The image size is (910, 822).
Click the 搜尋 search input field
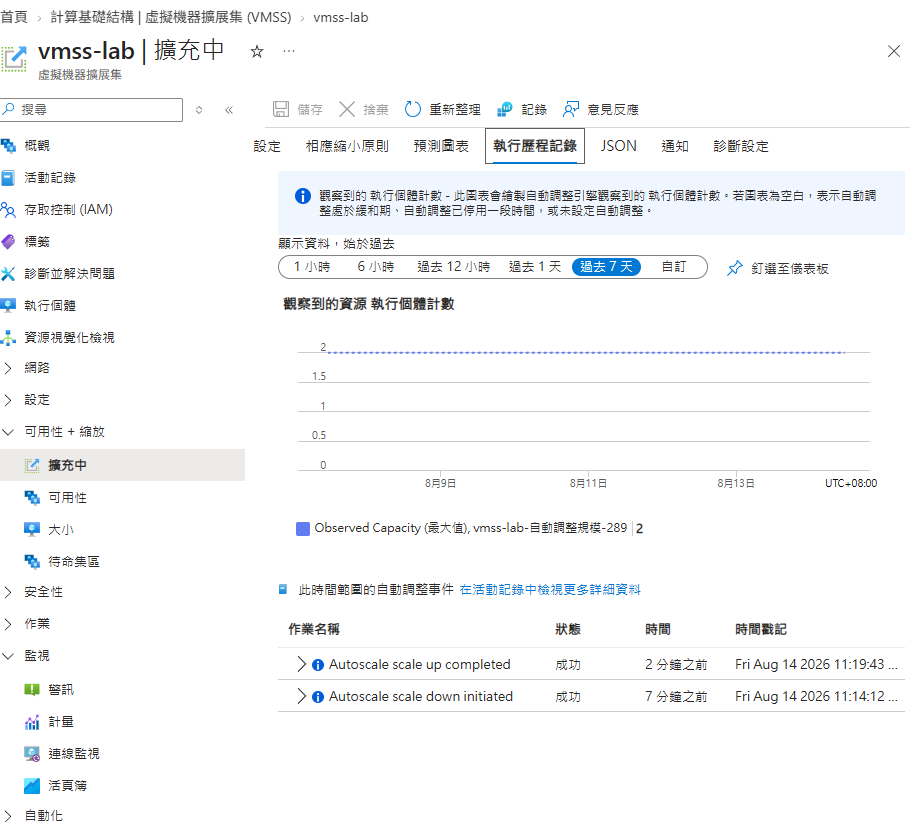pyautogui.click(x=92, y=110)
